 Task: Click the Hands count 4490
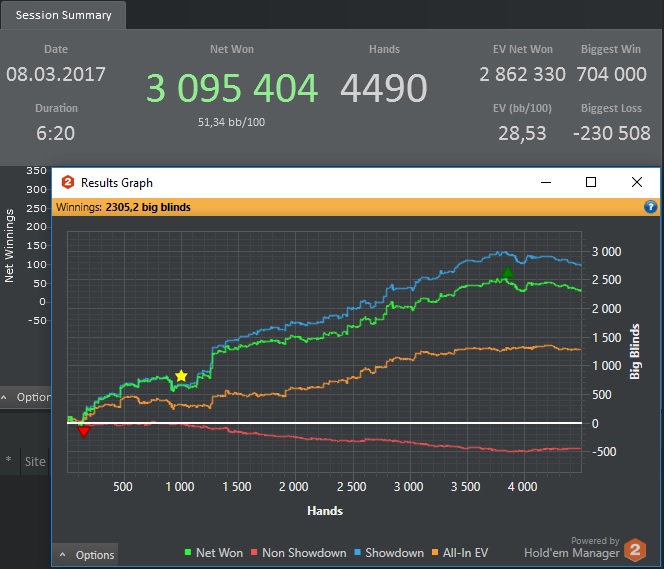[x=384, y=88]
